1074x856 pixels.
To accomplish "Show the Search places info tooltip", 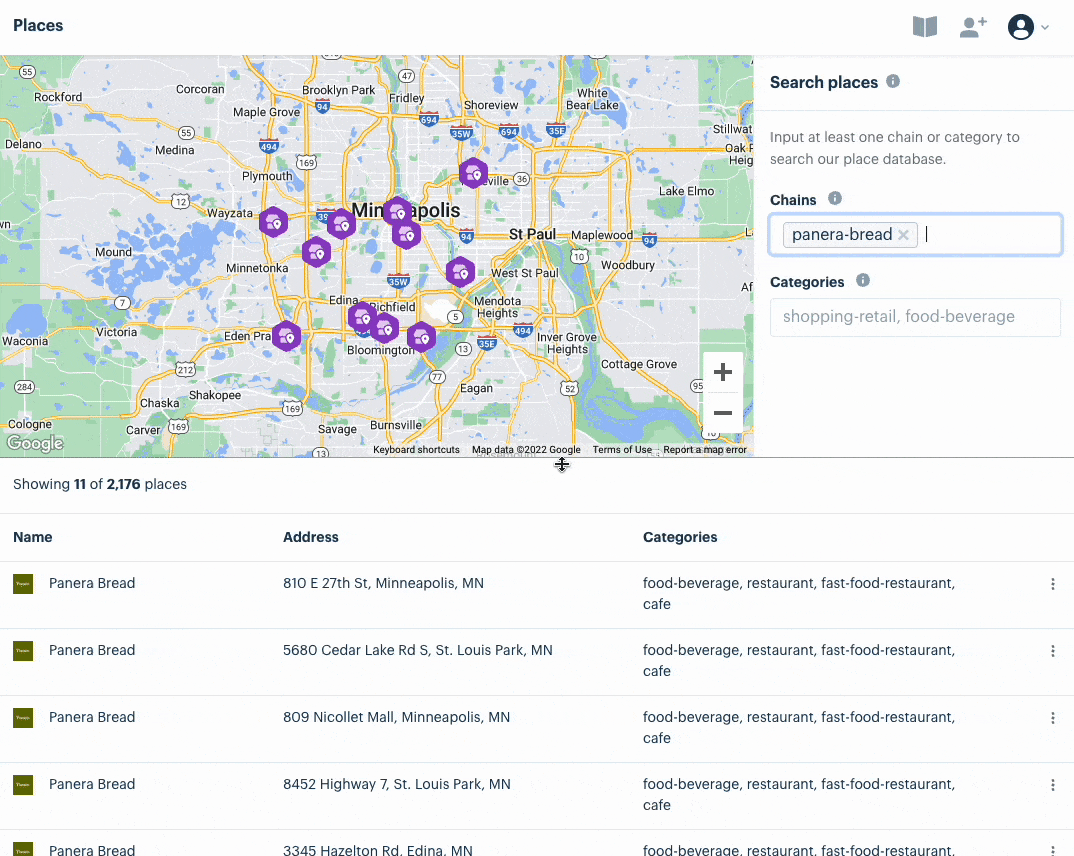I will [x=892, y=81].
